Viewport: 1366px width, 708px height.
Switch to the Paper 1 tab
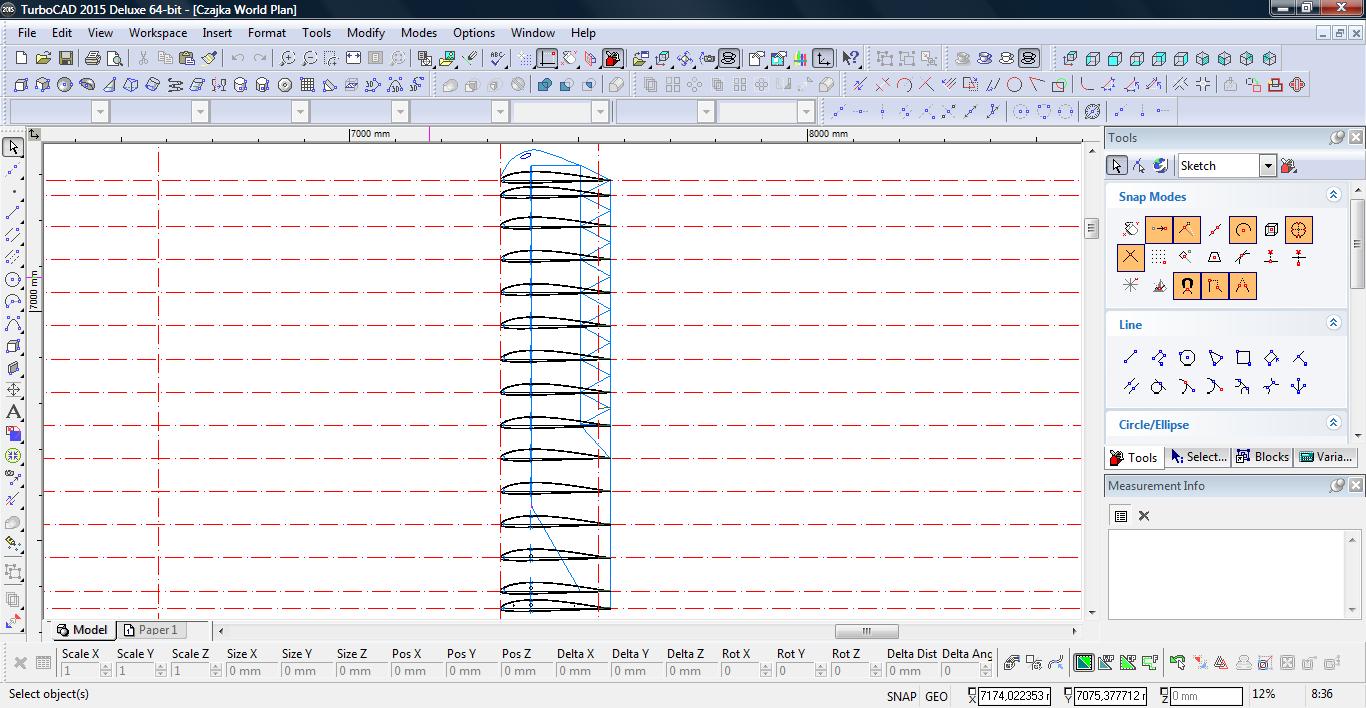tap(150, 630)
